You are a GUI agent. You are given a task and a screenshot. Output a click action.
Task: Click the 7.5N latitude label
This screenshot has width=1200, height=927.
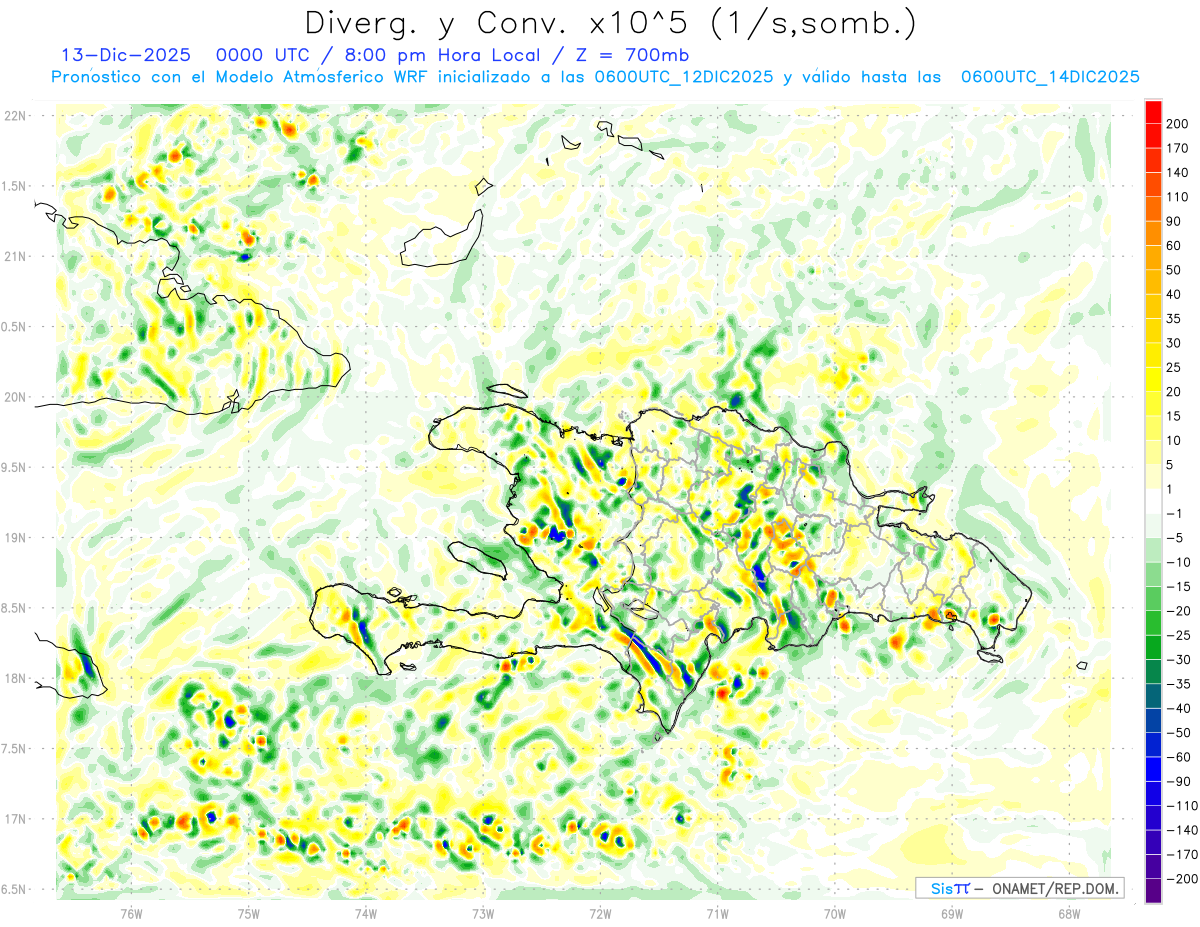coord(14,749)
